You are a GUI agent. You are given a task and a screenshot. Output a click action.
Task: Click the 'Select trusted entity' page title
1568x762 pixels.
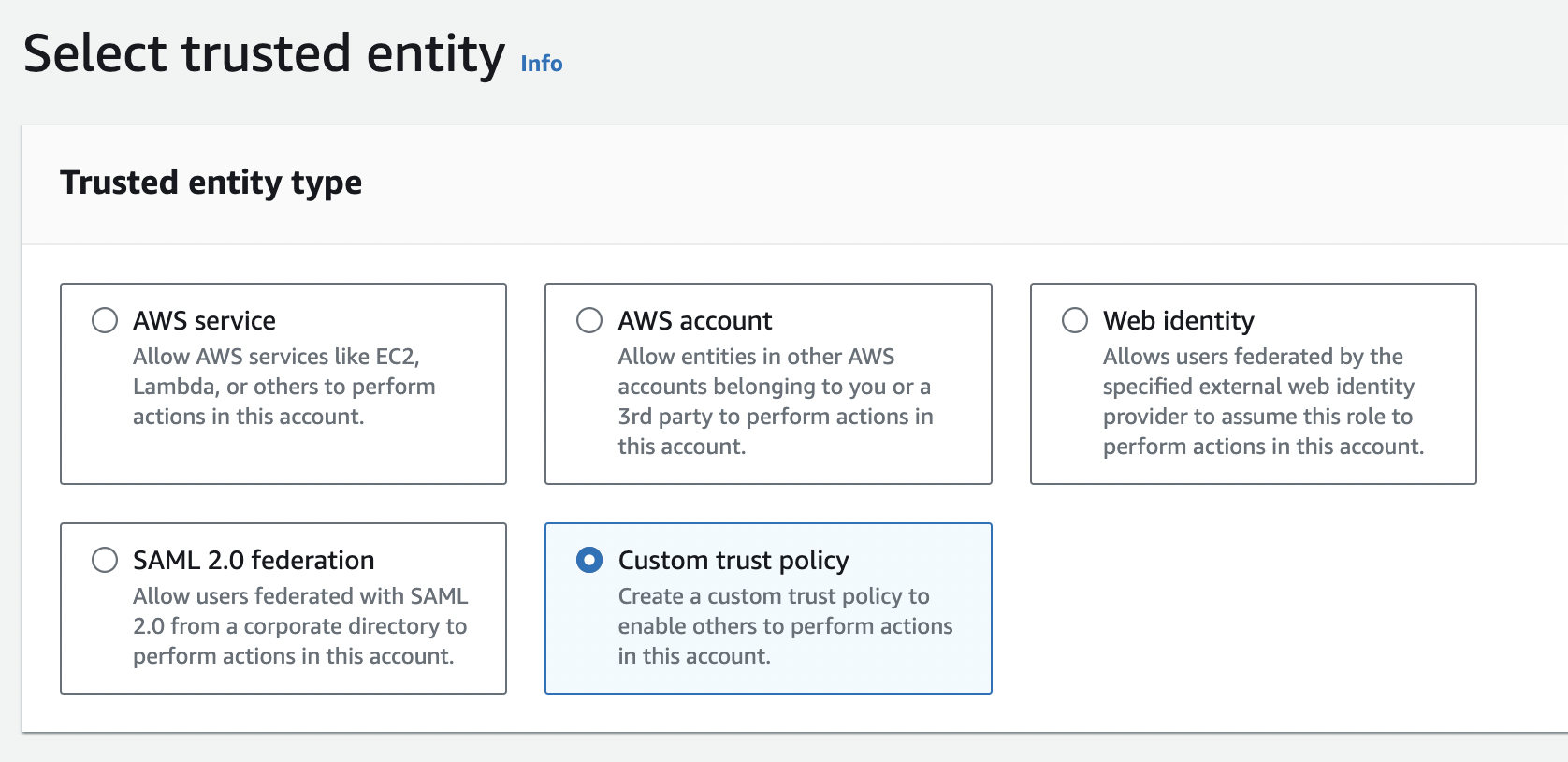264,53
